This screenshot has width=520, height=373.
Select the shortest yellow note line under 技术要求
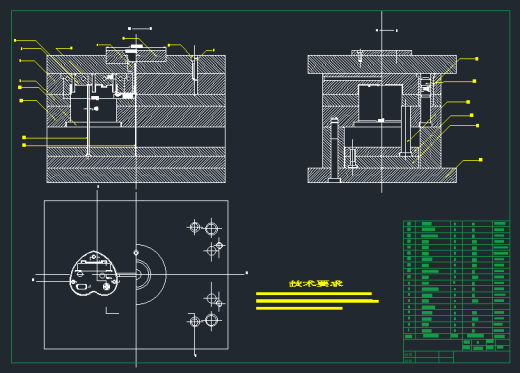click(x=299, y=308)
